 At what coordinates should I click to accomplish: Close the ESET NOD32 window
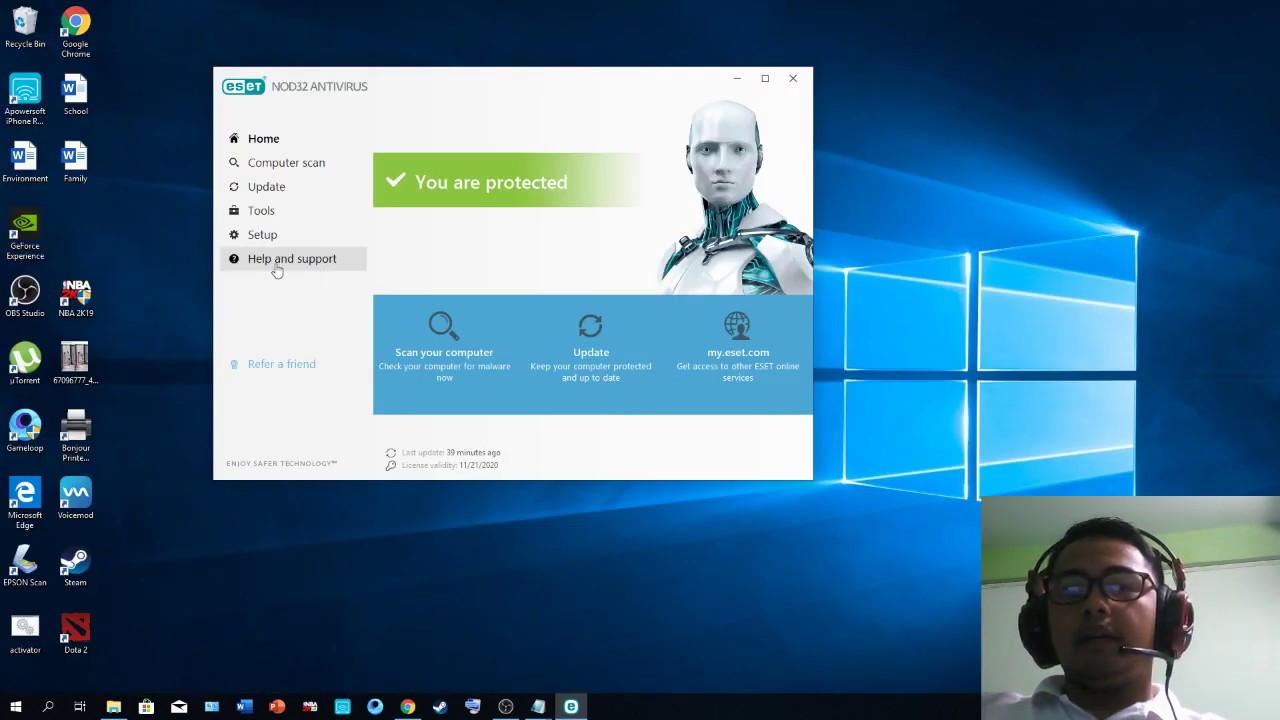(x=793, y=79)
